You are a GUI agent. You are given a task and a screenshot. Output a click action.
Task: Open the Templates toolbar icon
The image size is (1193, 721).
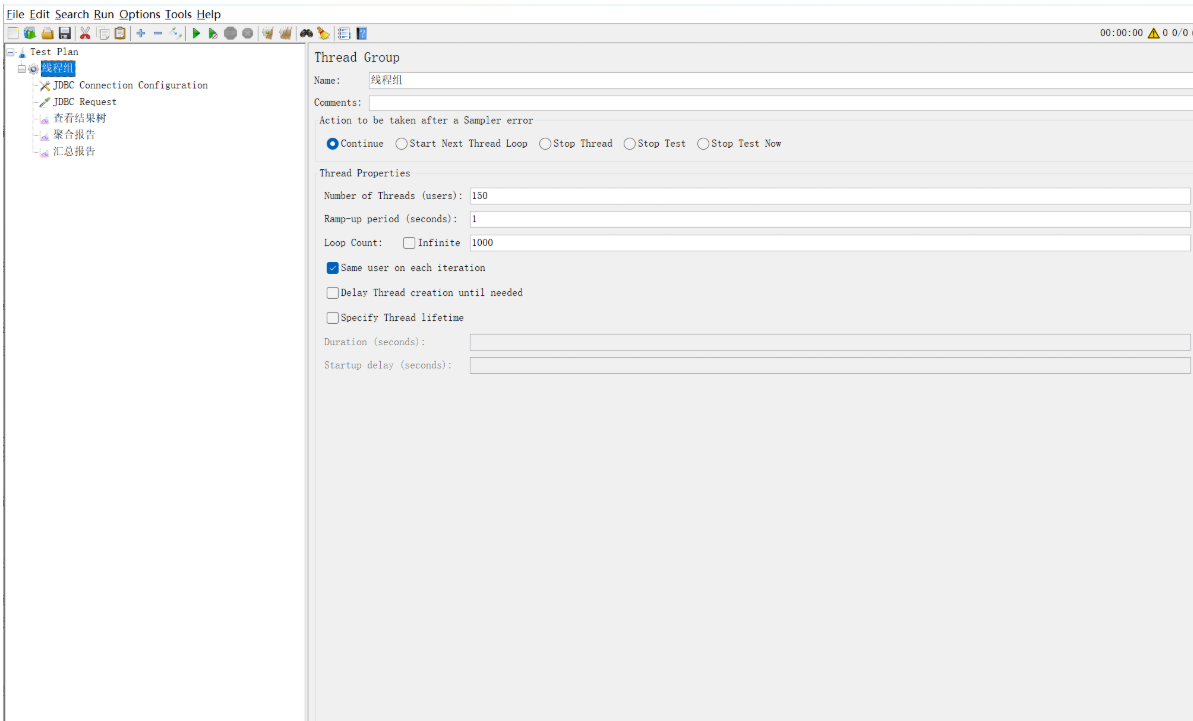click(x=30, y=33)
